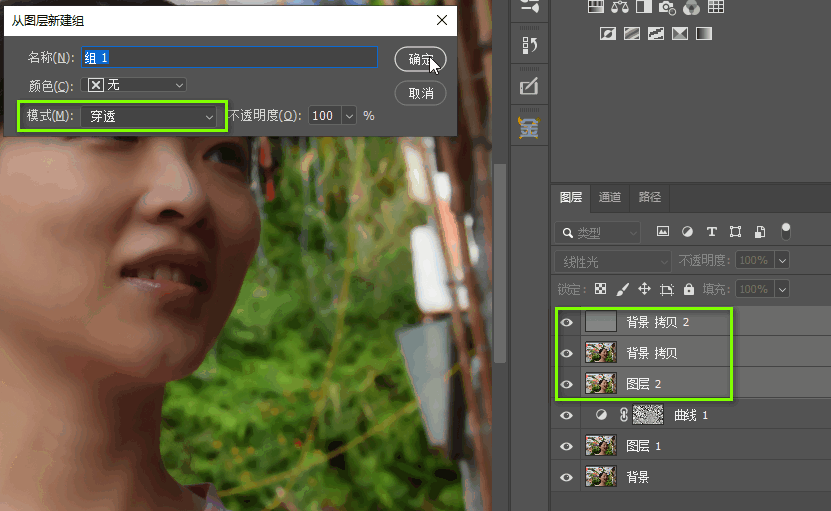The height and width of the screenshot is (511, 831).
Task: Toggle layer filtering switch on or off
Action: [x=786, y=232]
